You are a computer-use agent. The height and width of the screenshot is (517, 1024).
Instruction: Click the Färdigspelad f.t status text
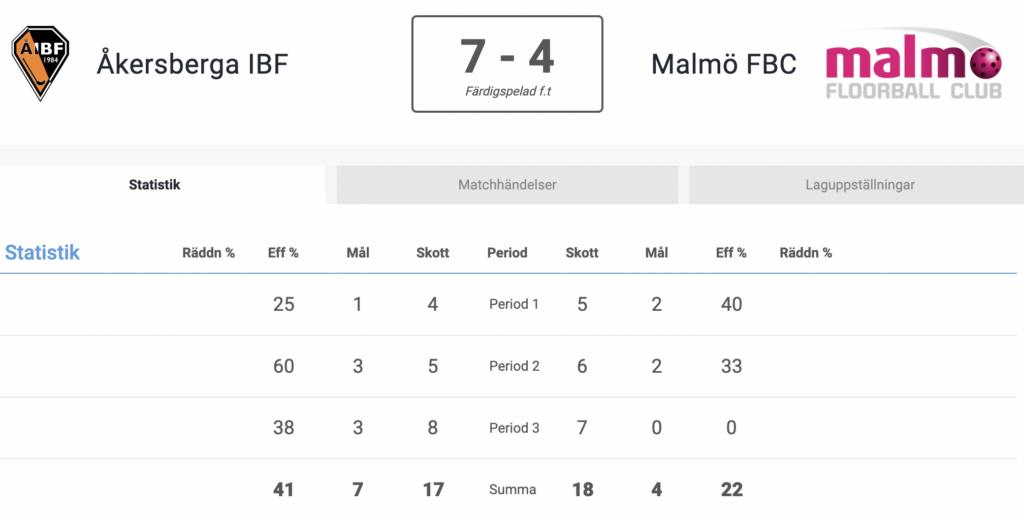click(x=508, y=91)
